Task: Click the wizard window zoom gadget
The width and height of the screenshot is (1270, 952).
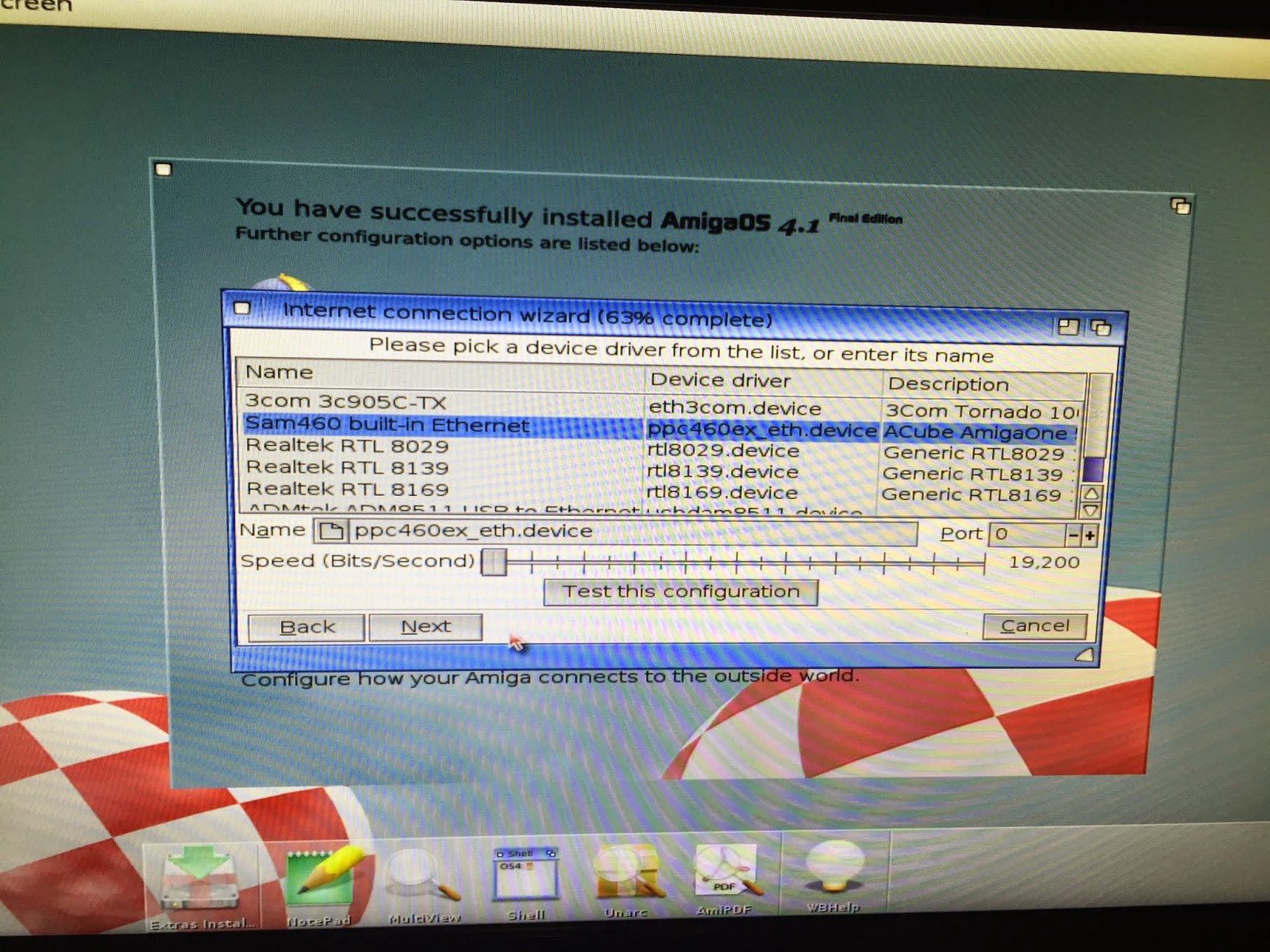Action: click(1068, 326)
